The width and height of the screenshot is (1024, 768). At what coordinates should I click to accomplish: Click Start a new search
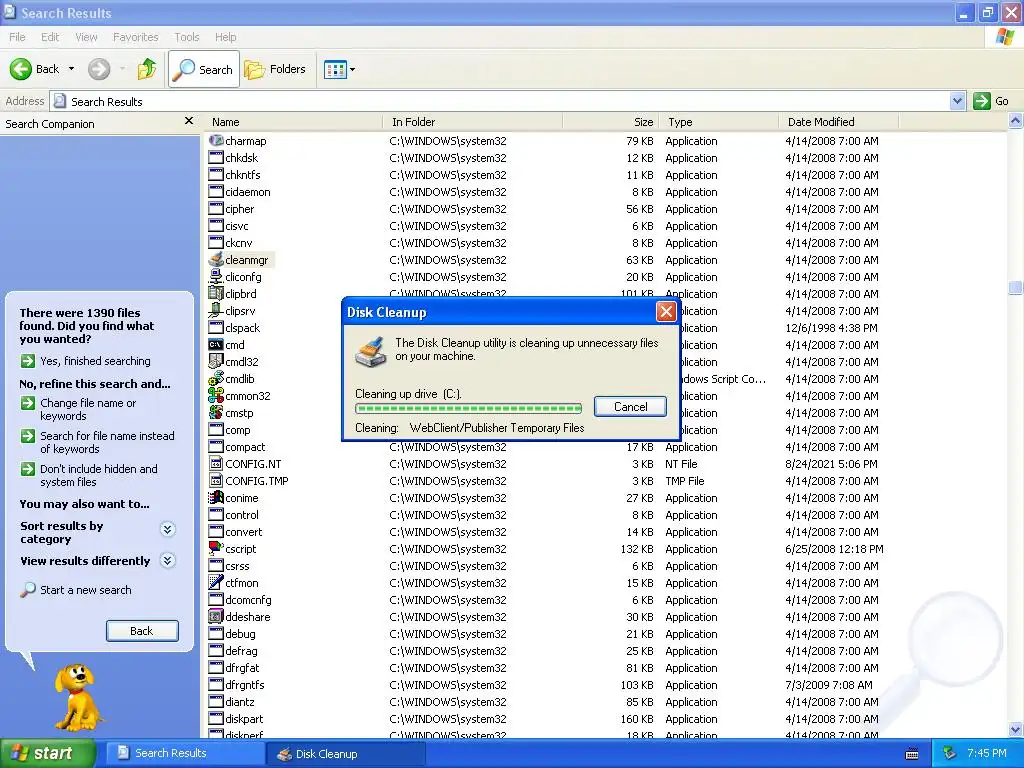click(x=76, y=590)
